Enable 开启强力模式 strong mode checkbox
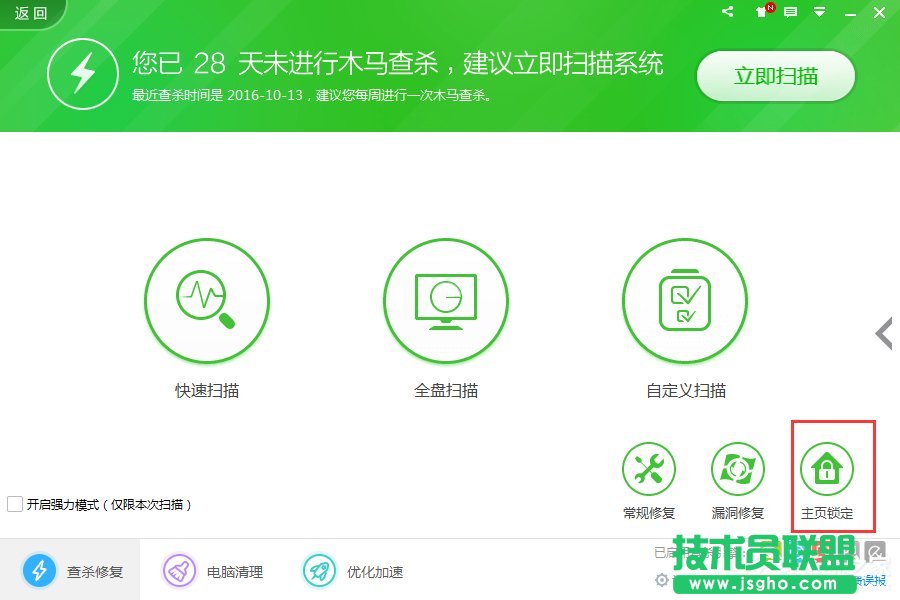900x600 pixels. click(15, 505)
